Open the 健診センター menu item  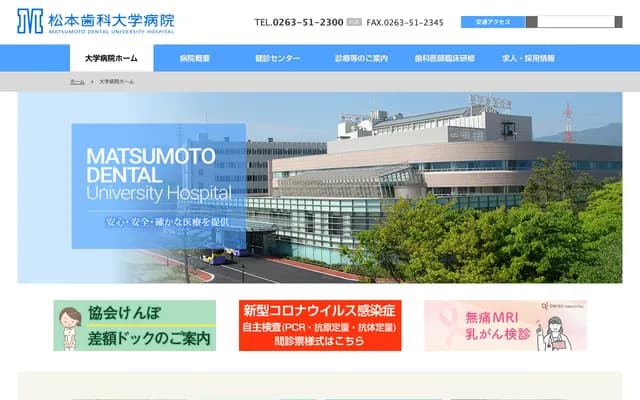pos(278,58)
